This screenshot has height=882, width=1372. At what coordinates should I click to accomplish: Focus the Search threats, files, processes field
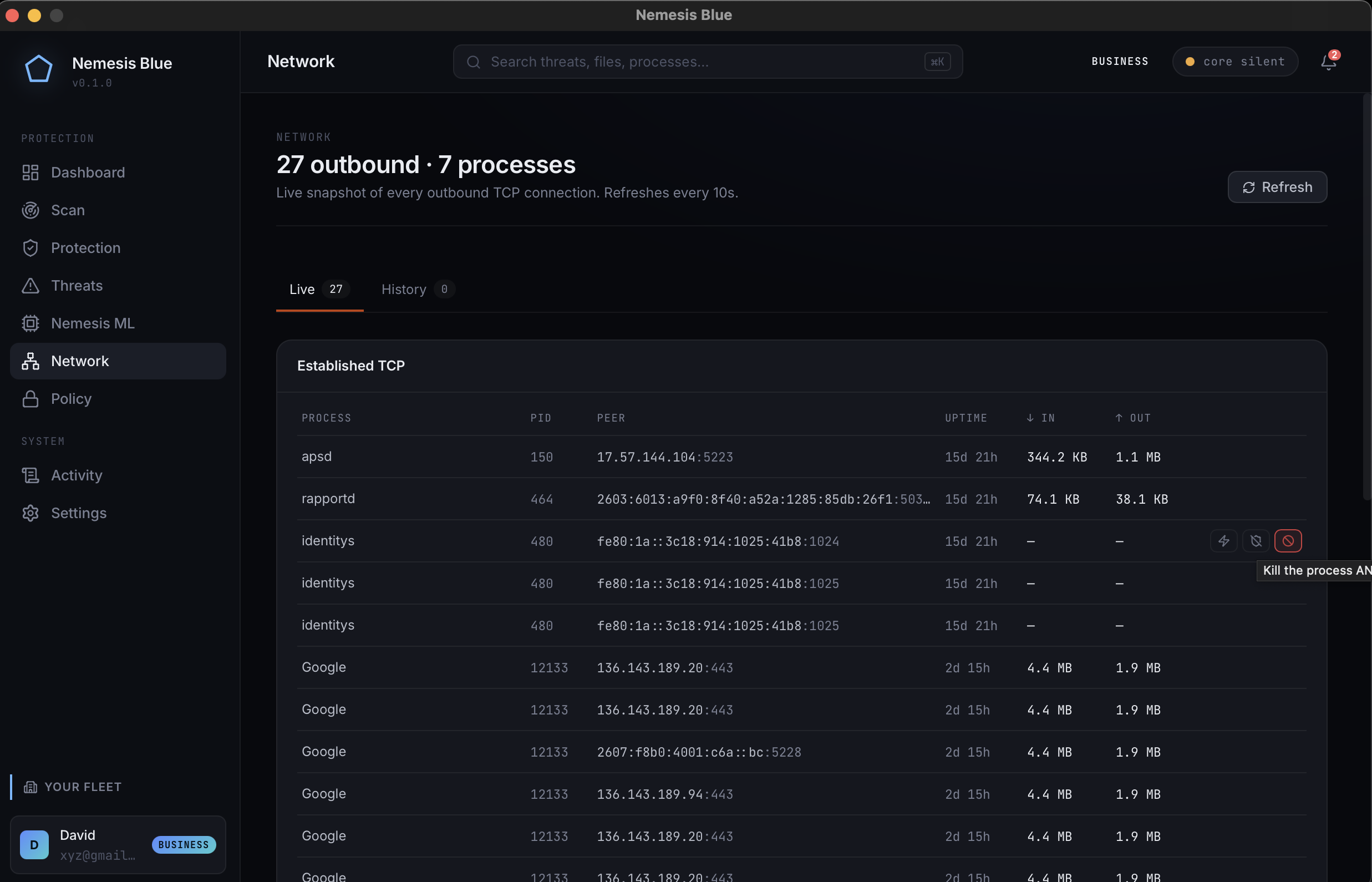tap(708, 62)
